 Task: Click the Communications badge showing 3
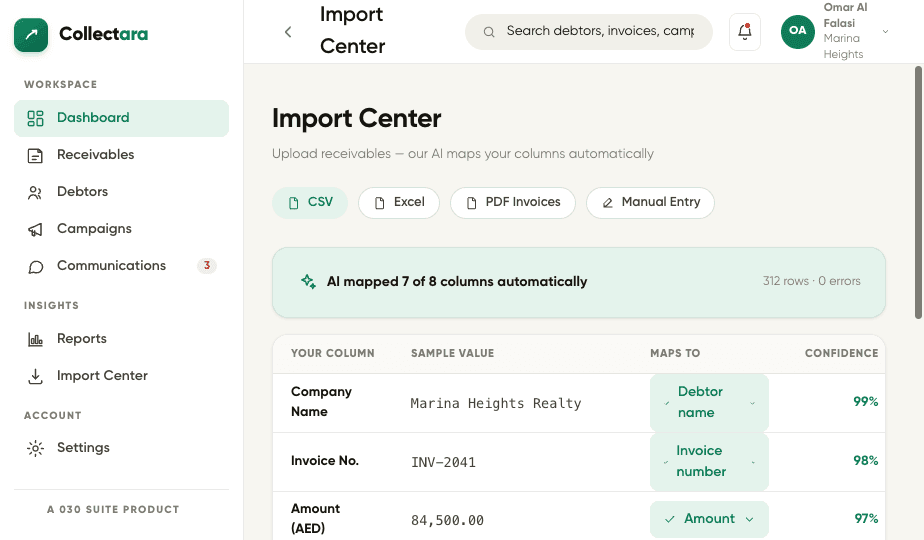207,265
